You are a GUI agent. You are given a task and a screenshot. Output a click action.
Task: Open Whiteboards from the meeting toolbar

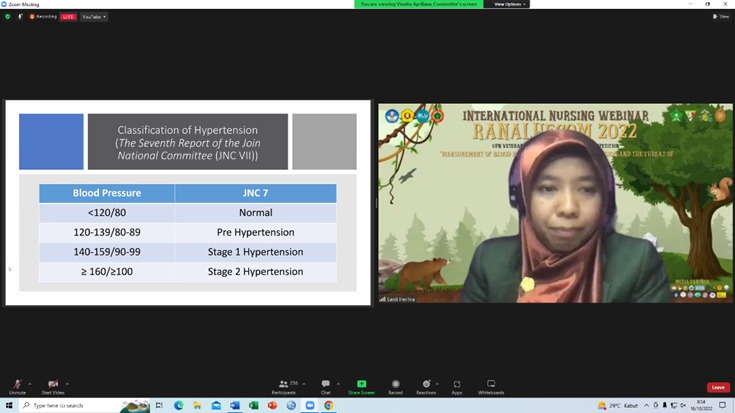click(491, 384)
